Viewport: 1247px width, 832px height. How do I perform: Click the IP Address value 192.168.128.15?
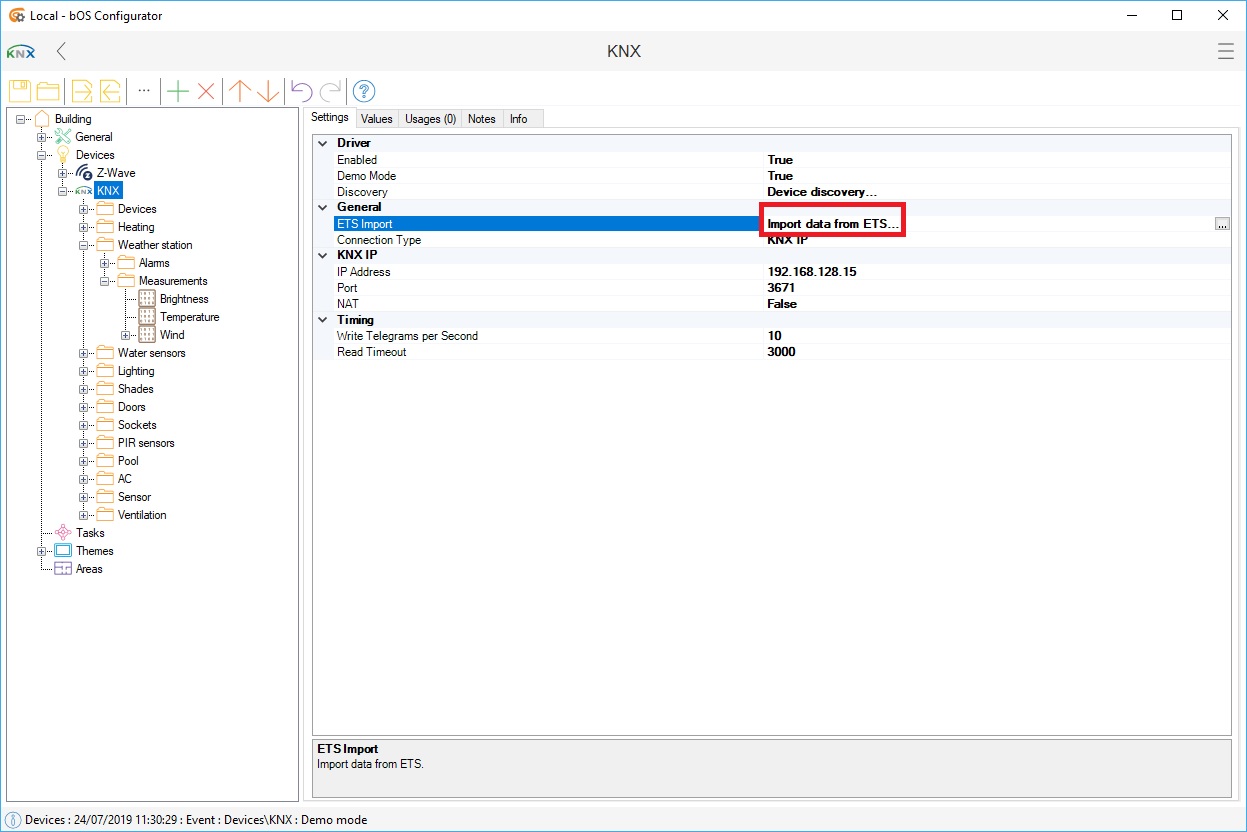pos(812,272)
